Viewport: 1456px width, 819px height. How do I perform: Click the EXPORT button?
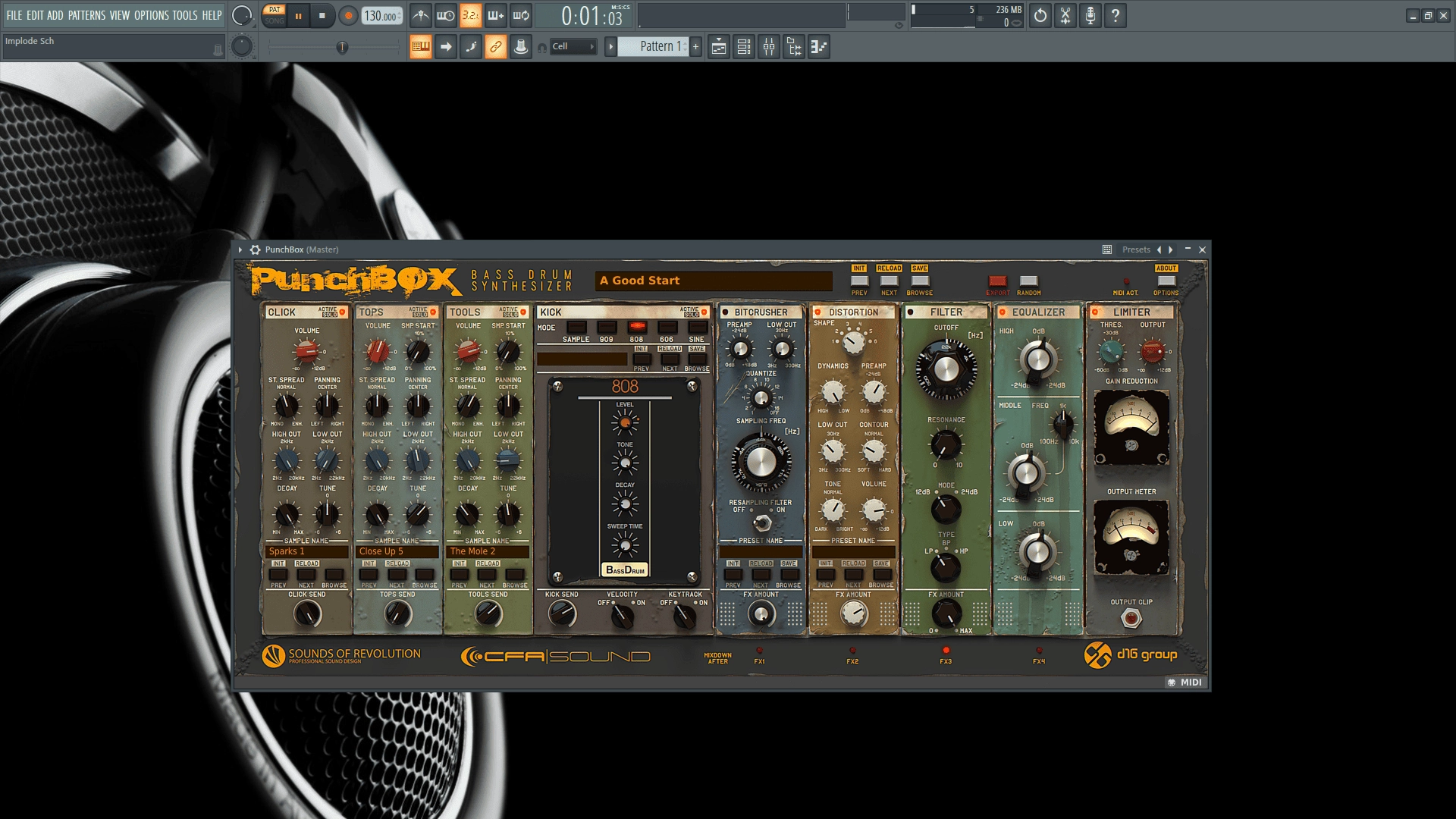click(998, 281)
